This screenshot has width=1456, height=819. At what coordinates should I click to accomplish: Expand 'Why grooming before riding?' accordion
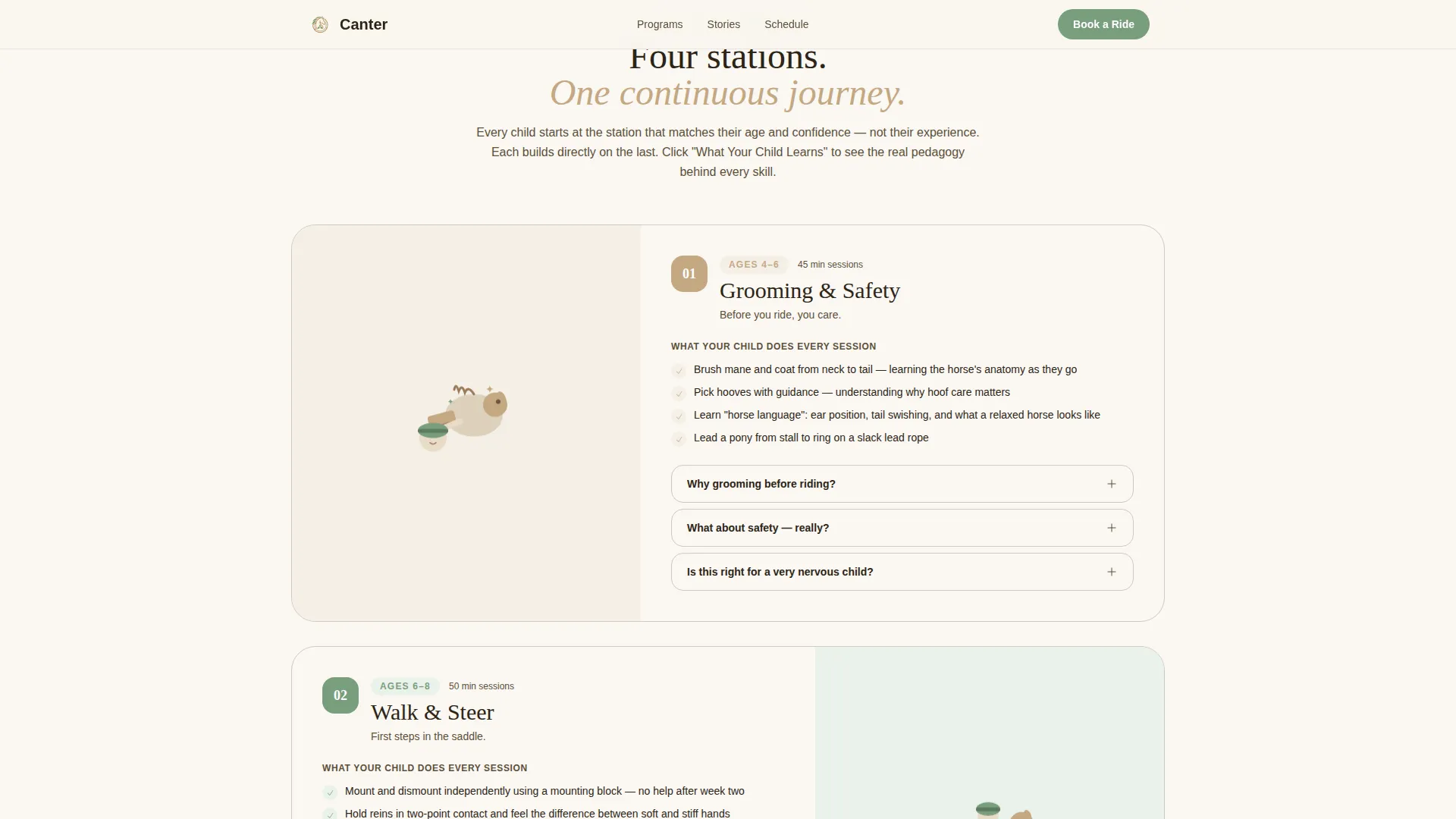point(902,484)
